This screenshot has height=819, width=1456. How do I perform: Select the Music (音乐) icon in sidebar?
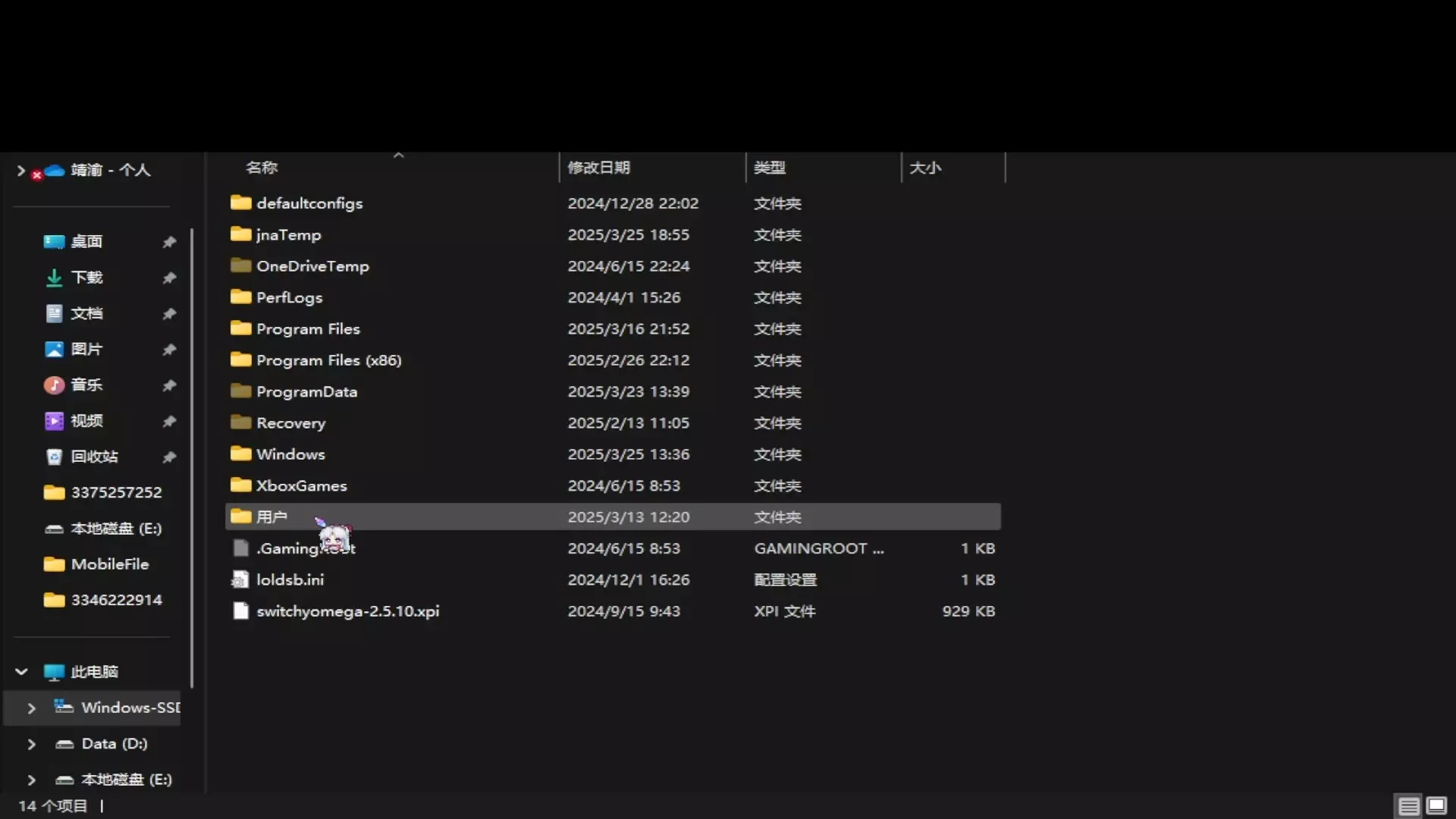[x=54, y=385]
